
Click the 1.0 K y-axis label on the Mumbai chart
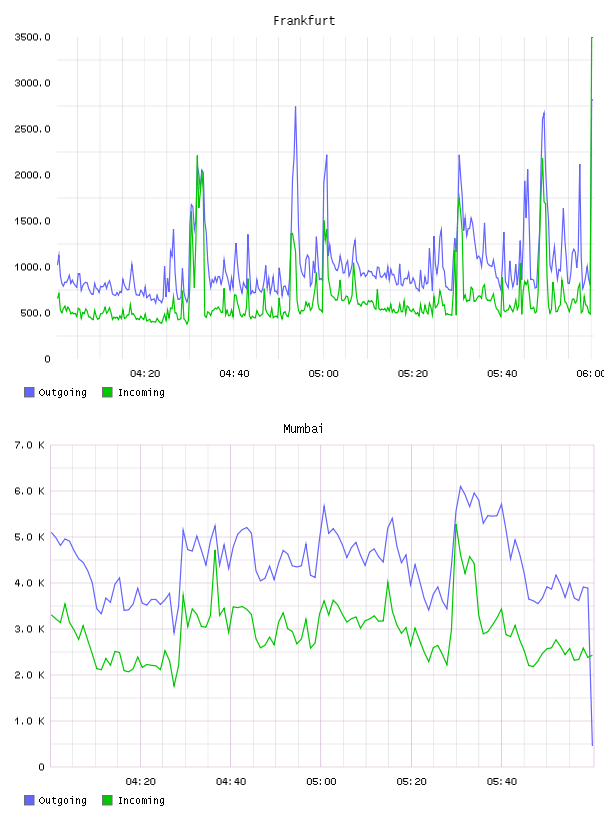click(30, 721)
